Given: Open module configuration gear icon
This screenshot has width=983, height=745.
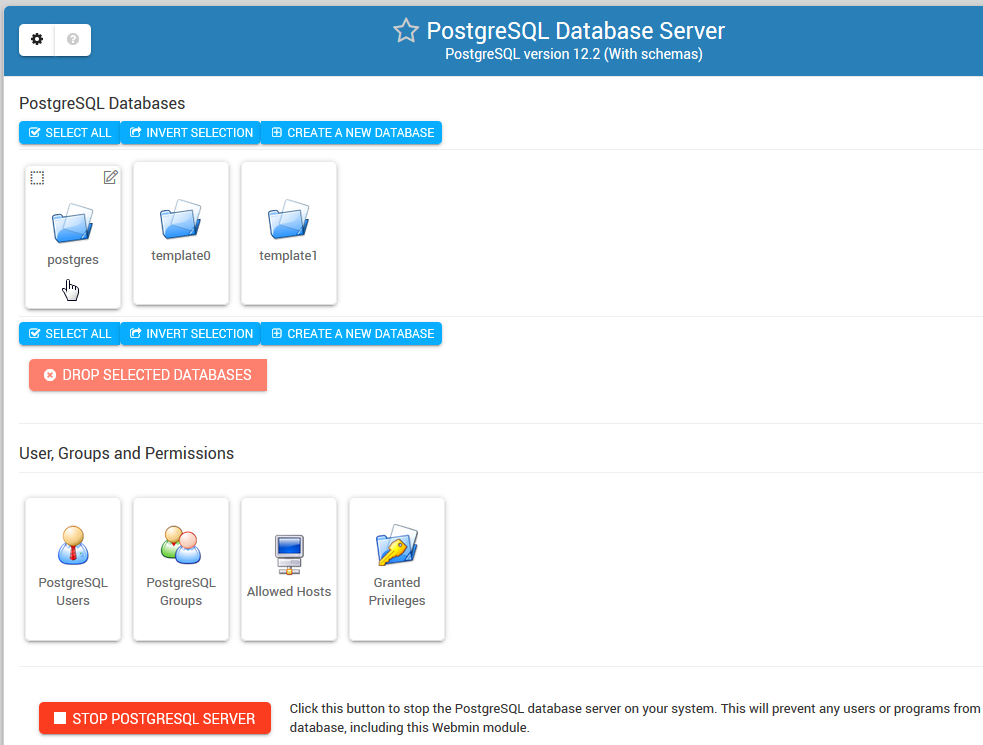Looking at the screenshot, I should pyautogui.click(x=37, y=40).
